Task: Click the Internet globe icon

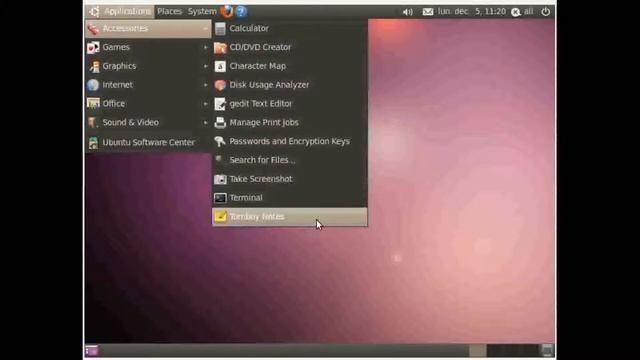Action: pos(93,85)
